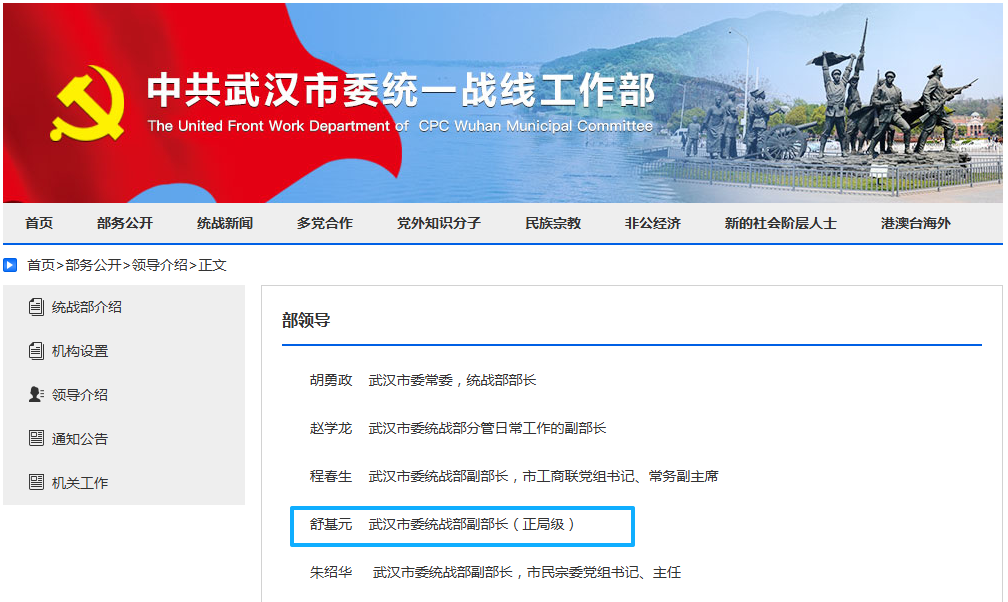Click the name 朱绍华
This screenshot has width=1008, height=602.
tap(331, 572)
